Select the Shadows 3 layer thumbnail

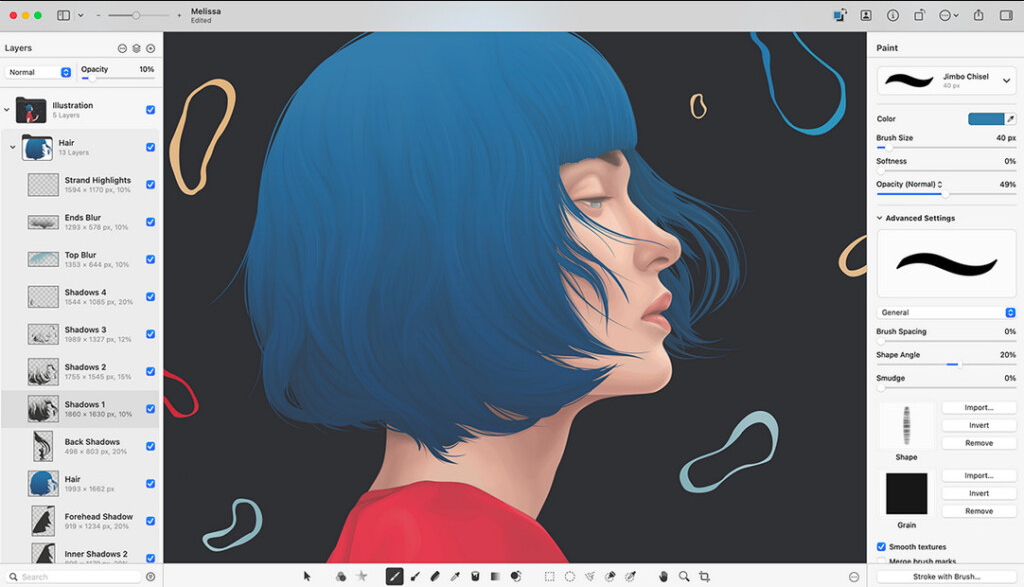(43, 334)
